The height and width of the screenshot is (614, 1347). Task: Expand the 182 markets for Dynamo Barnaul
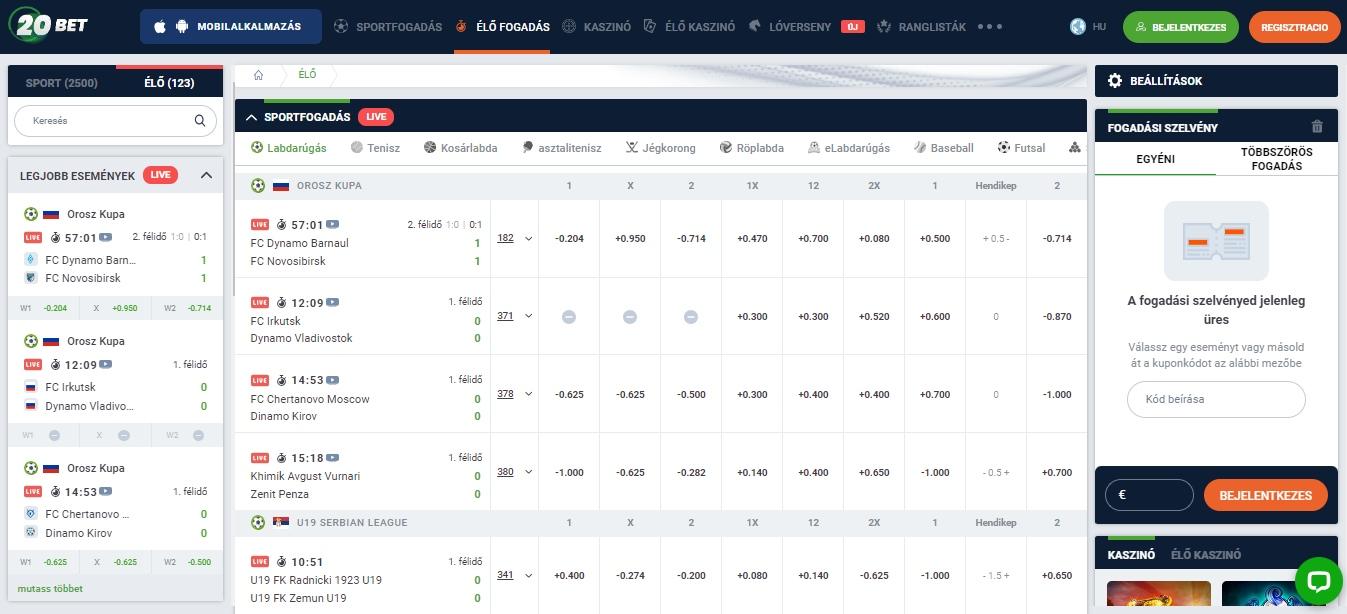point(514,238)
